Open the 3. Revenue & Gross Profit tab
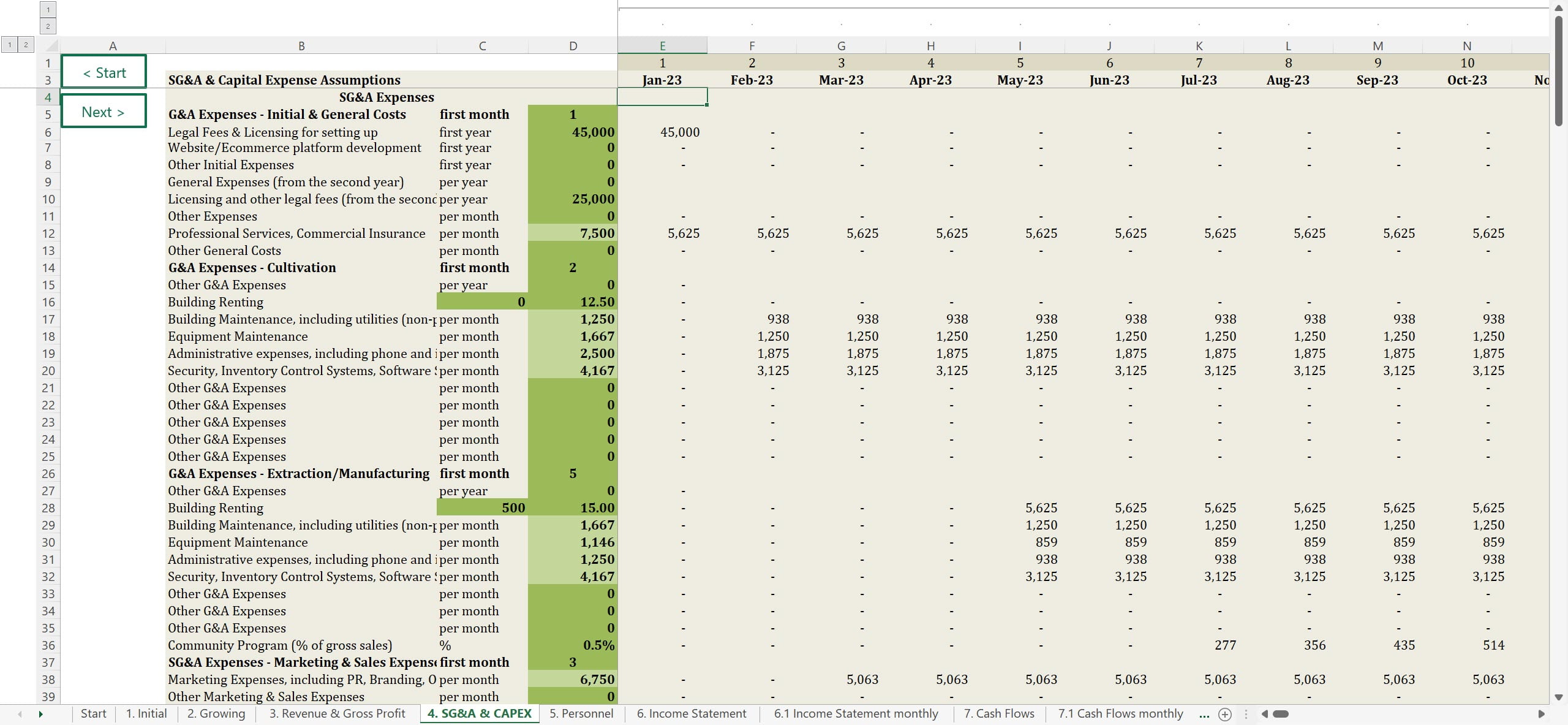The height and width of the screenshot is (725, 1568). 337,714
